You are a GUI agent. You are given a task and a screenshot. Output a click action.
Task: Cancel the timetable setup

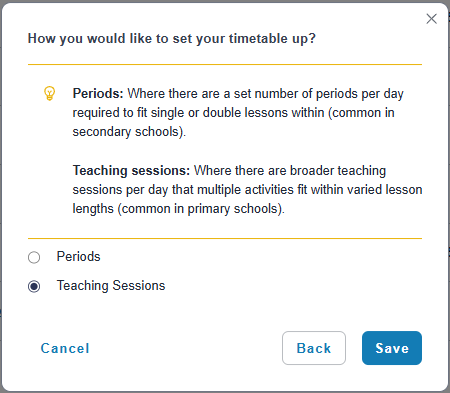65,348
